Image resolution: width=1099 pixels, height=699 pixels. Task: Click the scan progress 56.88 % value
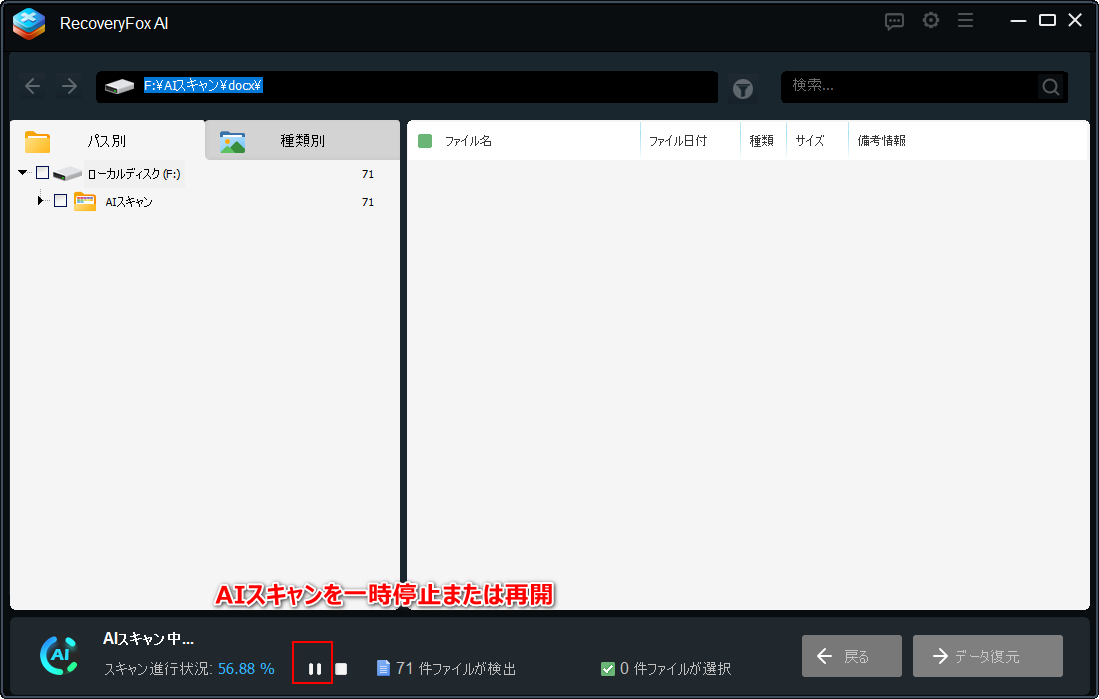click(246, 669)
